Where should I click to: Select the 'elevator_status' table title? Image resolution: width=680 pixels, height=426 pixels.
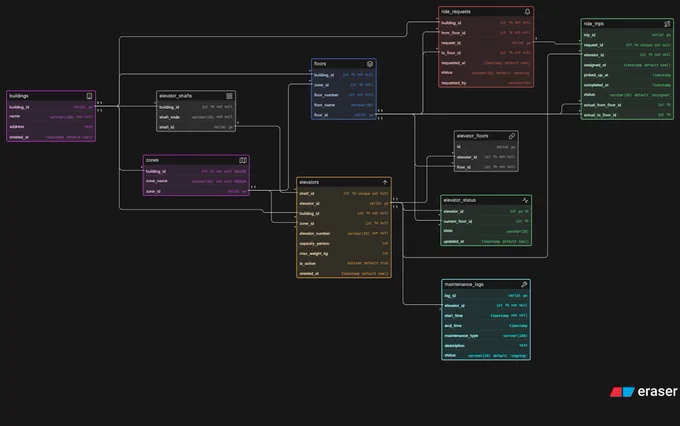click(x=460, y=200)
